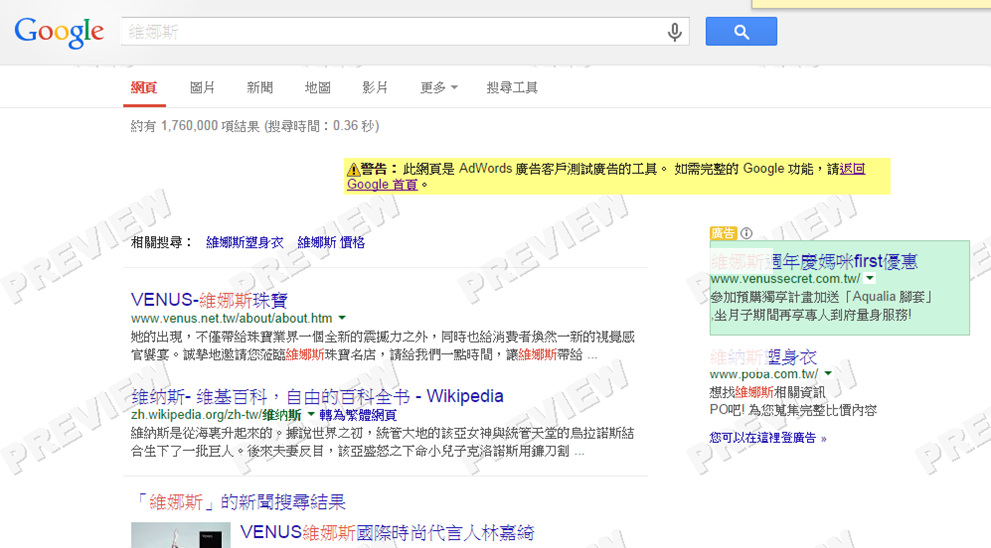Click related search 維娜斯 價格
991x548 pixels.
[331, 243]
